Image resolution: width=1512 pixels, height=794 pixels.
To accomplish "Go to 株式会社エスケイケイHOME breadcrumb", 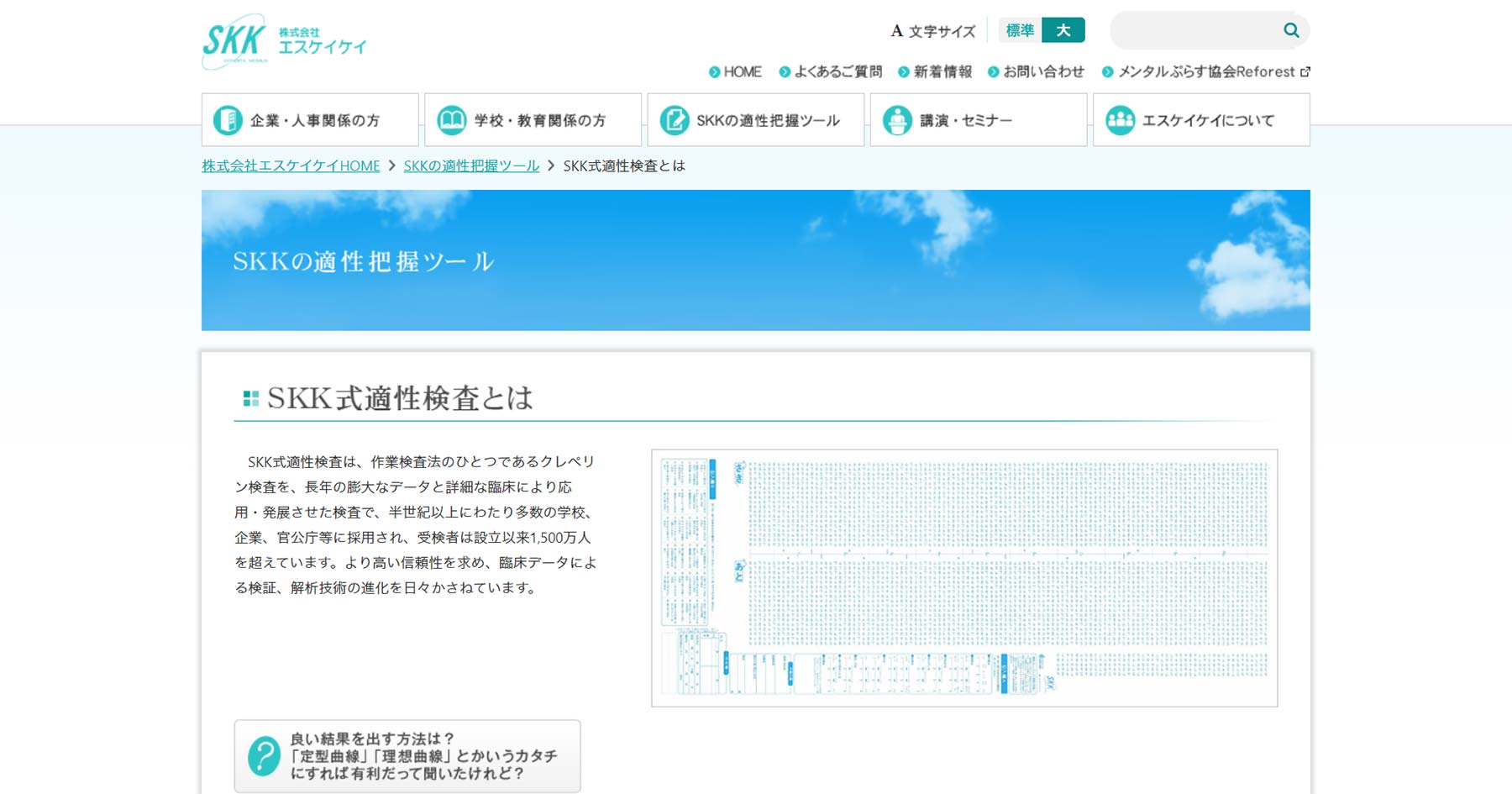I will point(291,166).
